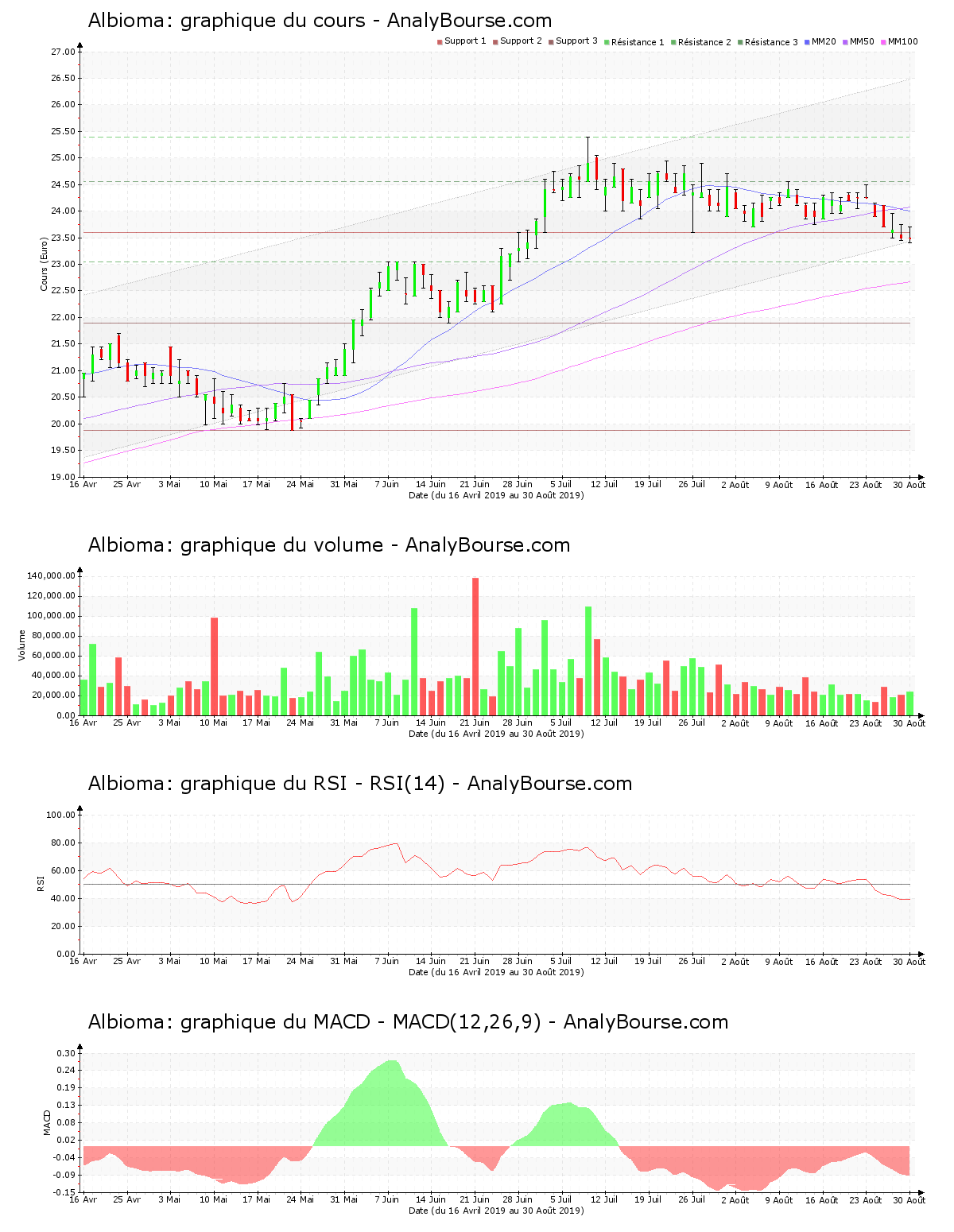The height and width of the screenshot is (1232, 954).
Task: Click the MM100 legend color square
Action: (883, 42)
